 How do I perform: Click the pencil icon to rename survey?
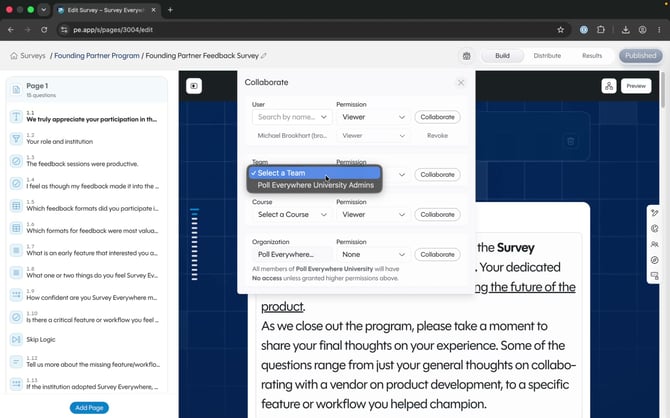pyautogui.click(x=264, y=56)
